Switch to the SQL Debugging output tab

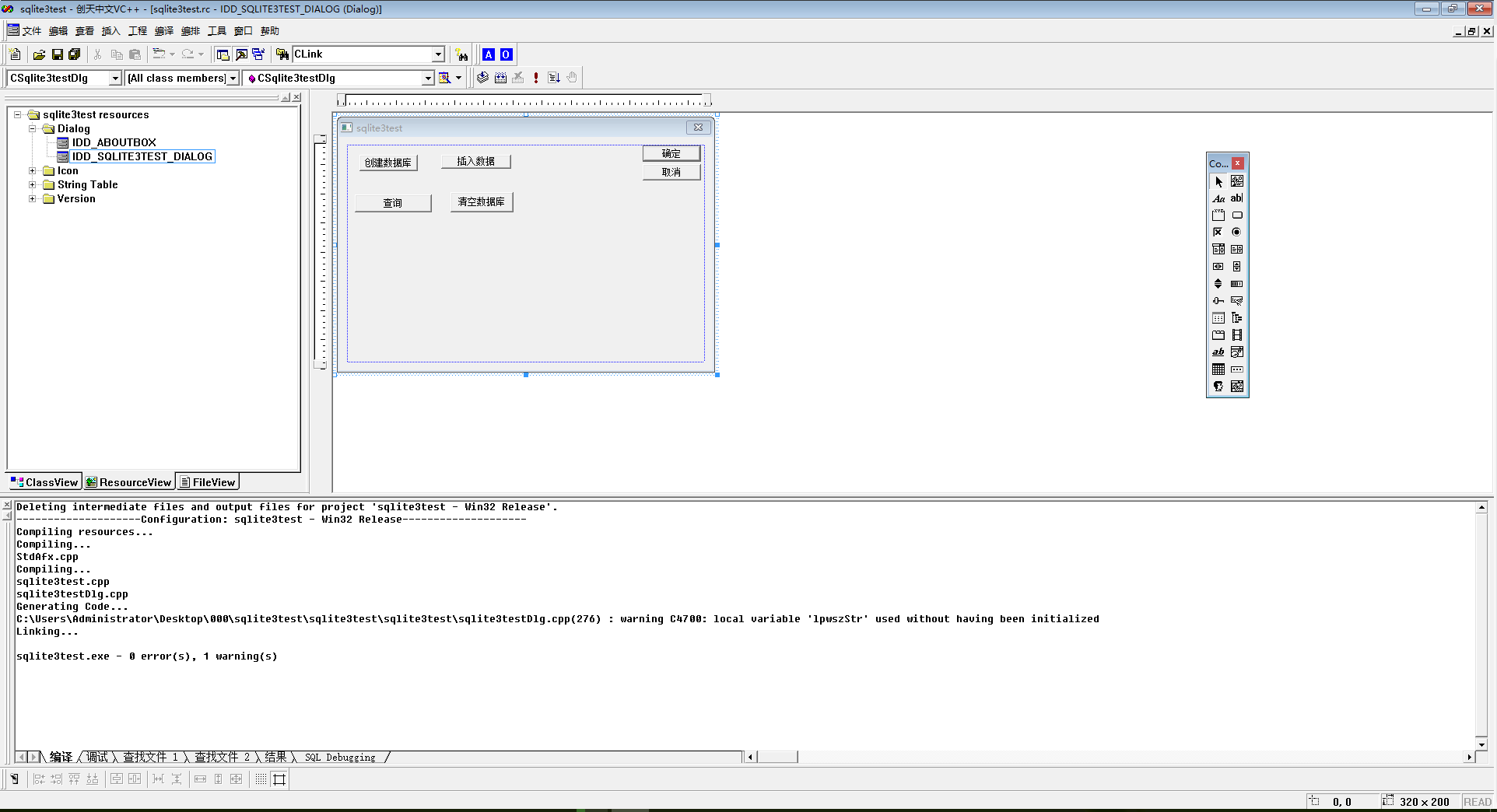340,757
